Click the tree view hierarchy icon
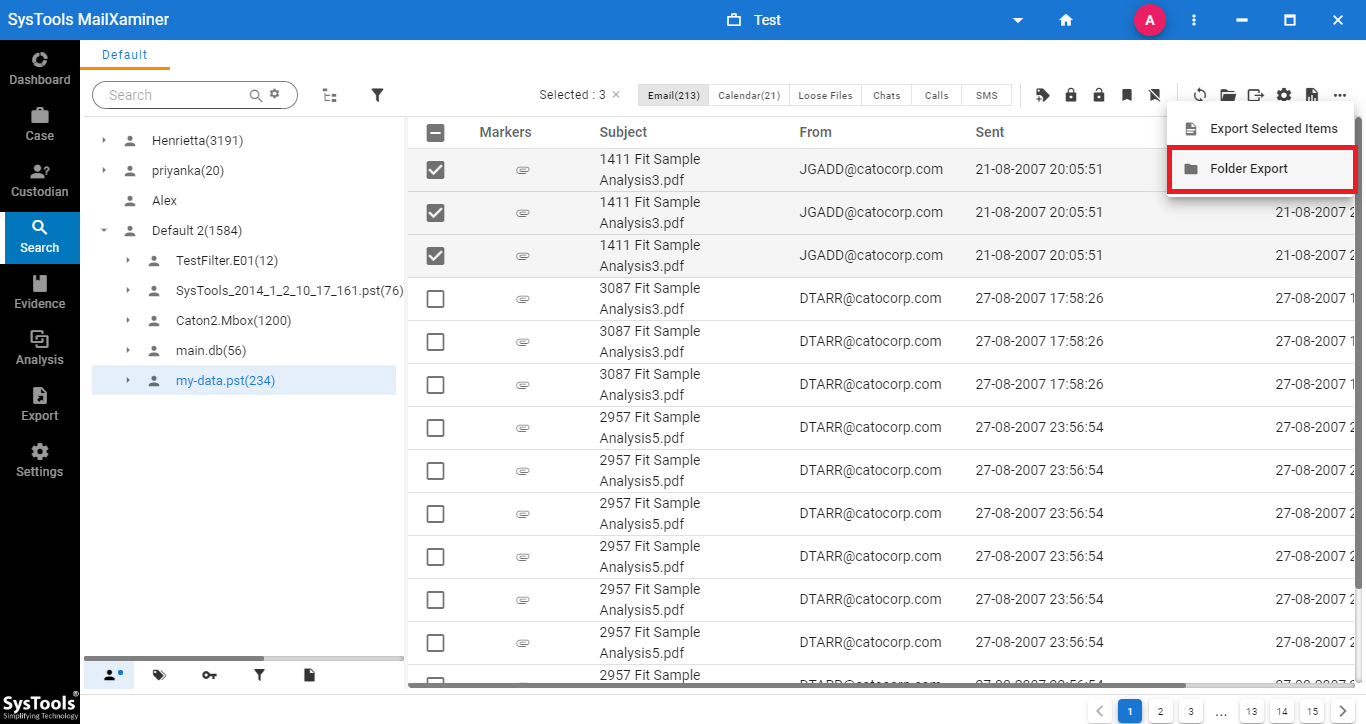The height and width of the screenshot is (724, 1366). [x=330, y=95]
